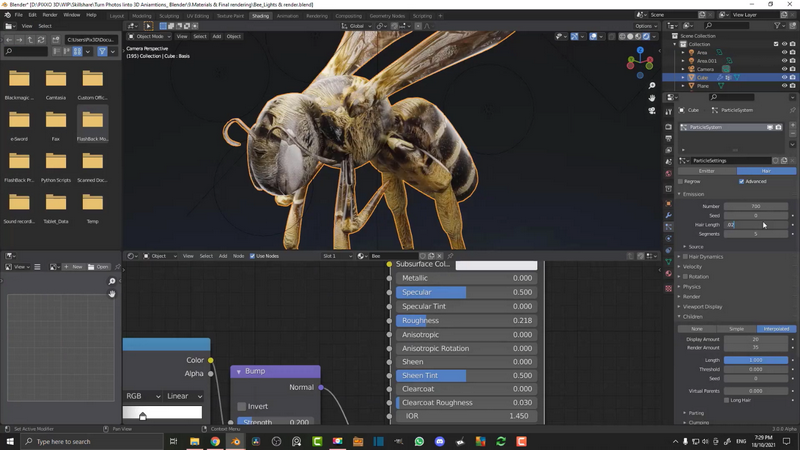Refresh the file browser list
The width and height of the screenshot is (800, 450).
41,39
